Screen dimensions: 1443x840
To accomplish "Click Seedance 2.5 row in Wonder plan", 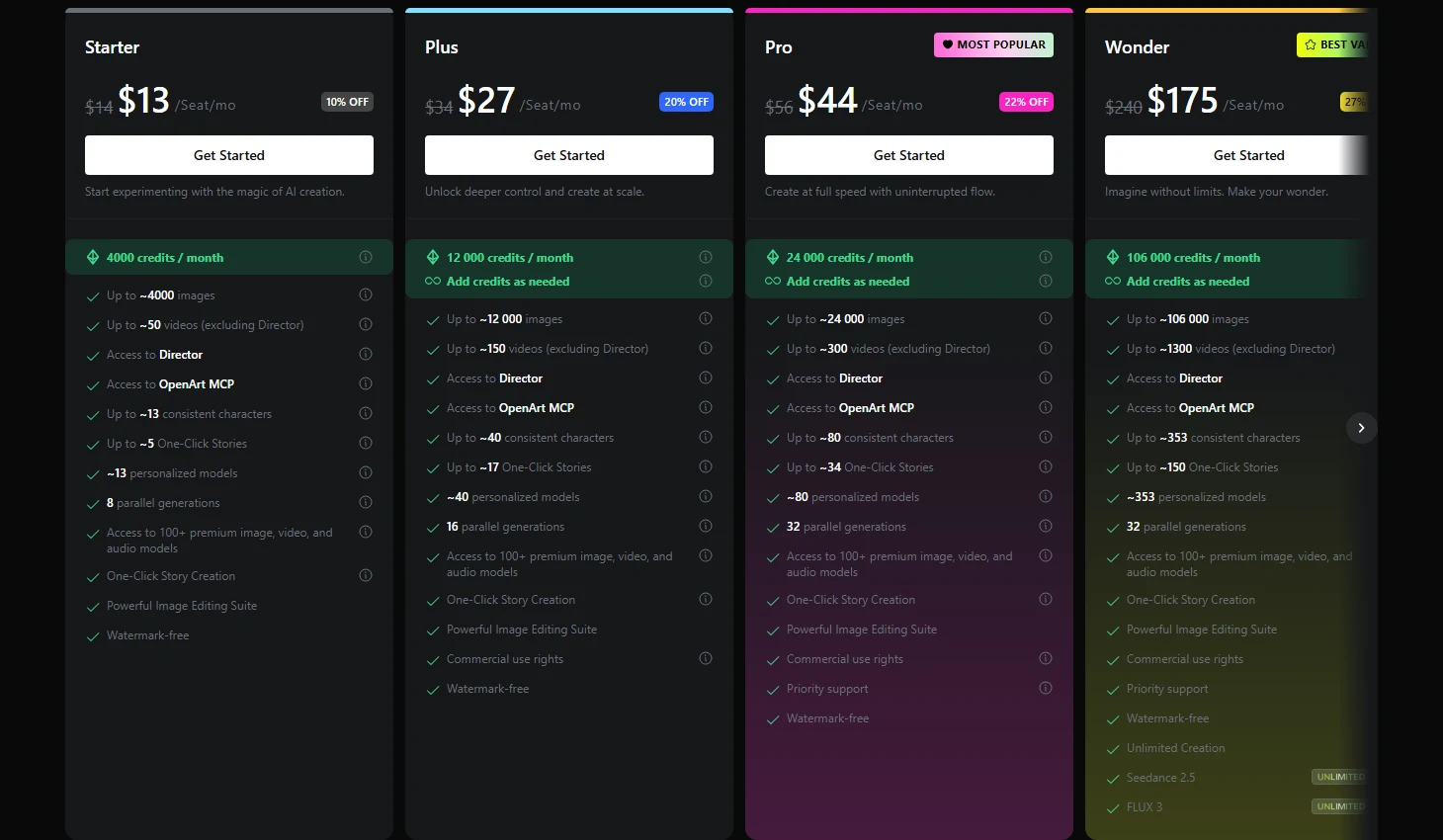I will pyautogui.click(x=1235, y=778).
